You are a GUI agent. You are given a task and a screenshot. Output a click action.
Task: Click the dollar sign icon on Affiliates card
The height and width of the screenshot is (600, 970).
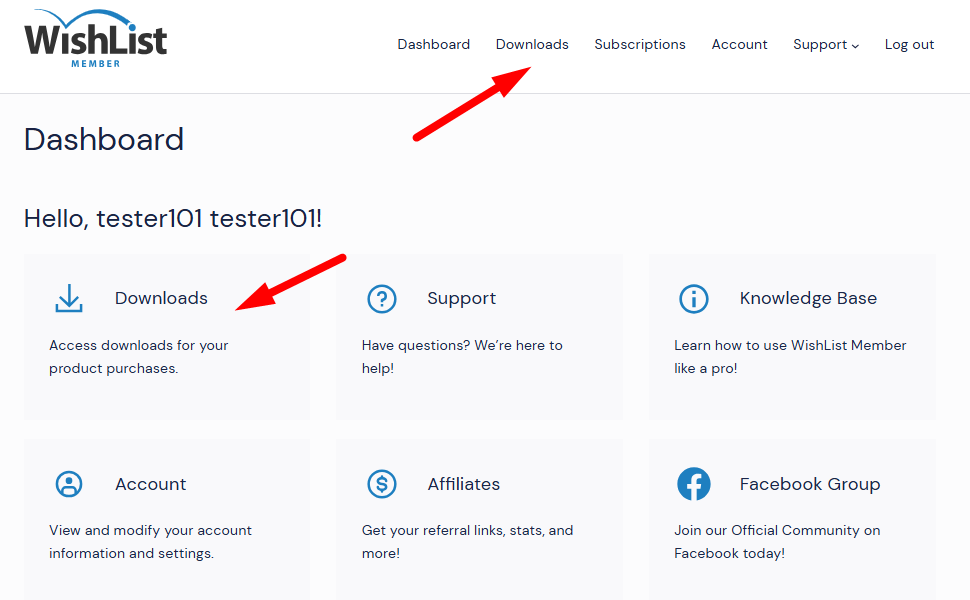point(381,484)
